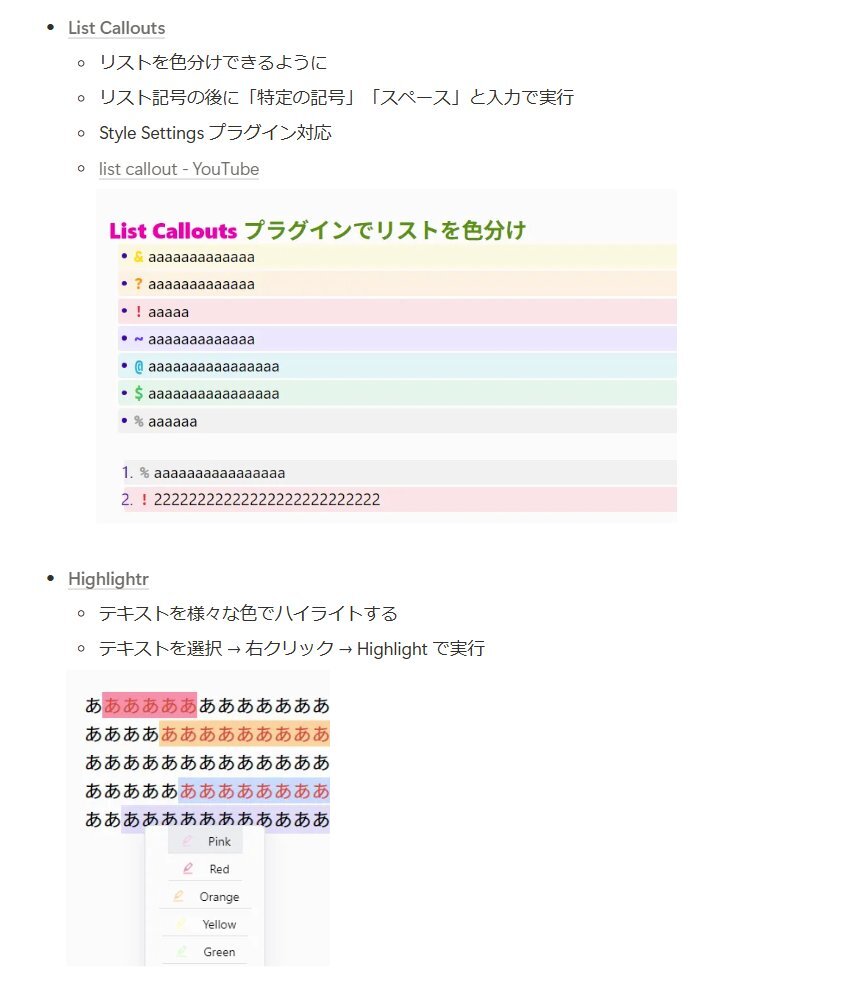Screen dimensions: 856x997
Task: Click the orange highlighter pen icon
Action: 179,897
